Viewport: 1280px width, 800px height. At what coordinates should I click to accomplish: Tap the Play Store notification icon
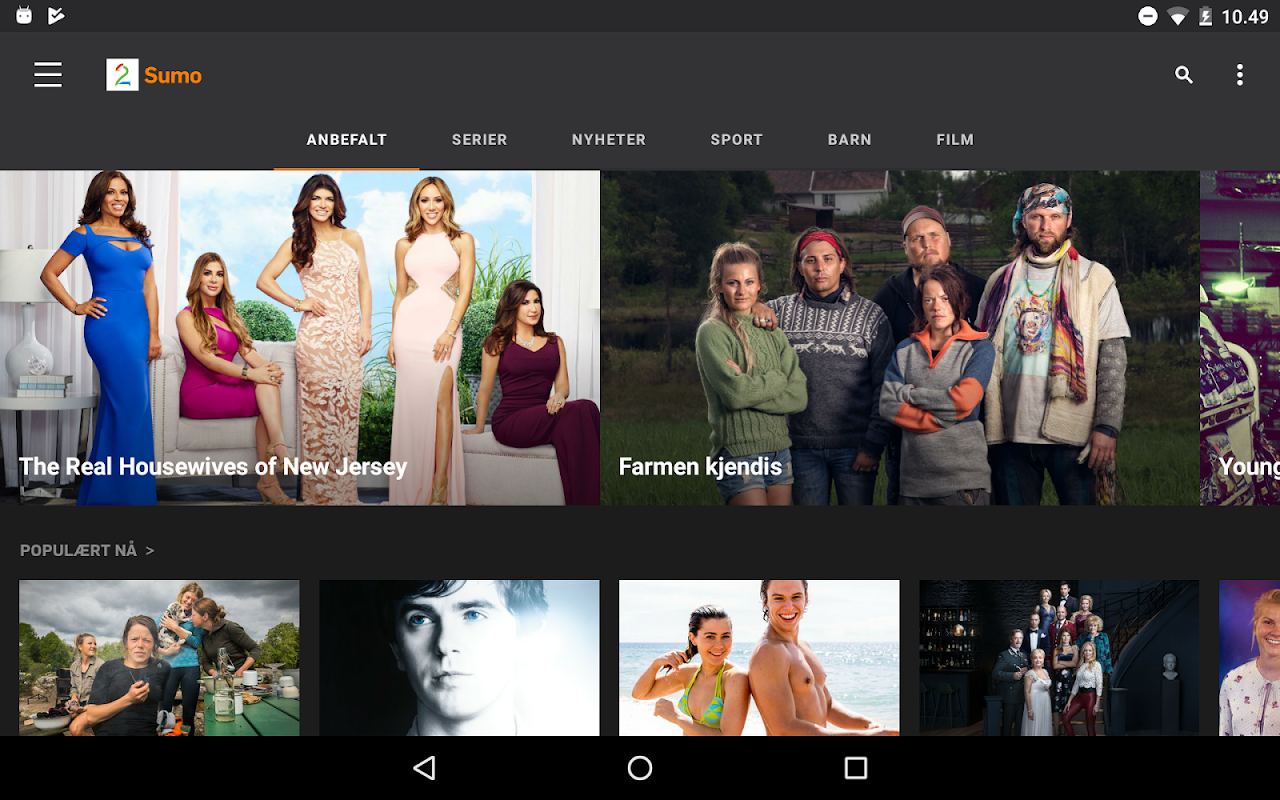coord(56,15)
